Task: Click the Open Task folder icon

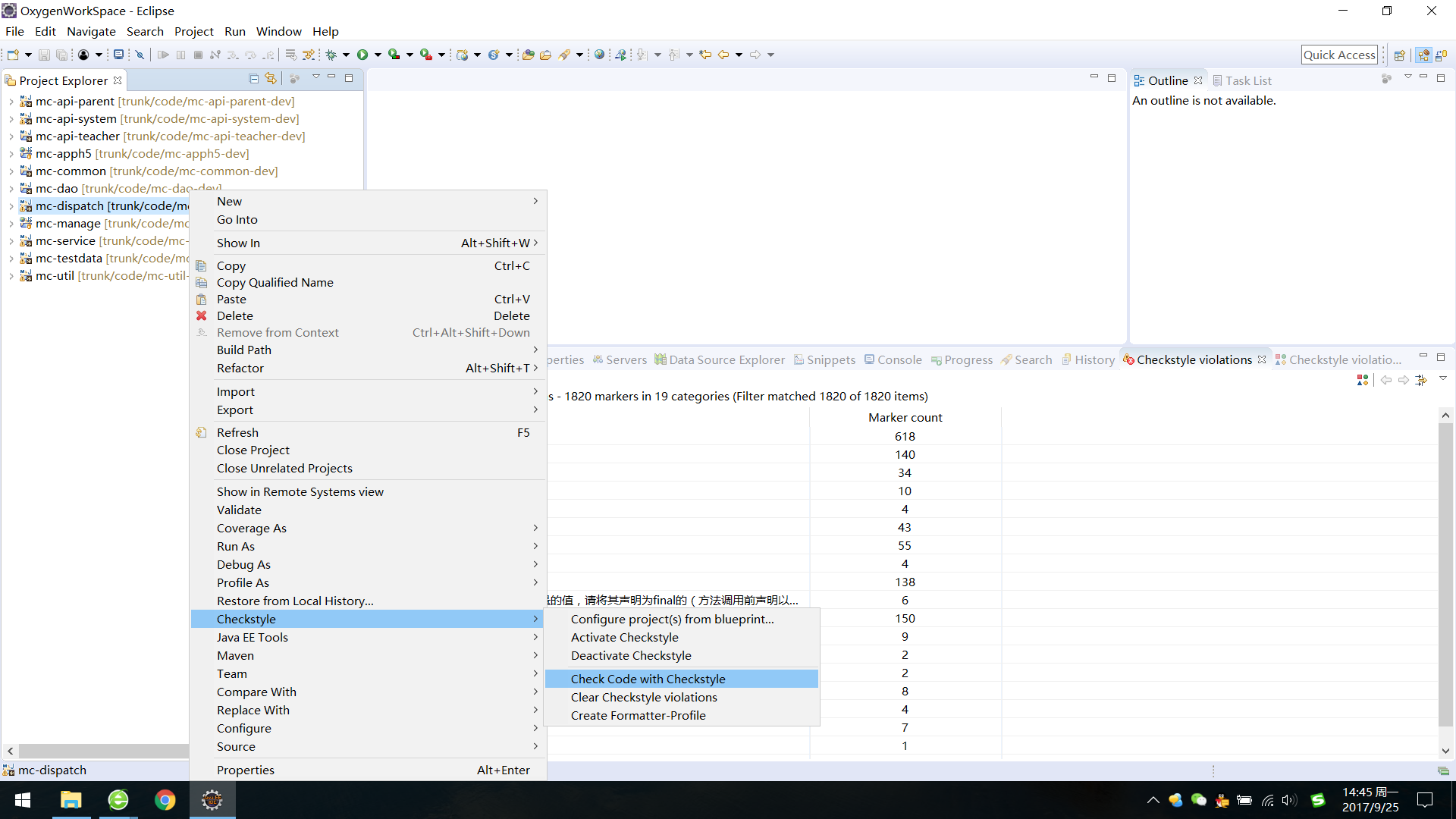Action: (x=545, y=55)
